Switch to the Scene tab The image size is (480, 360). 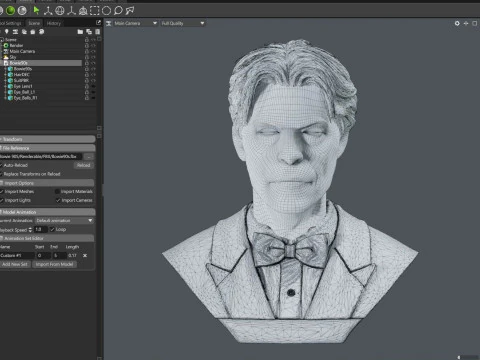[x=34, y=23]
